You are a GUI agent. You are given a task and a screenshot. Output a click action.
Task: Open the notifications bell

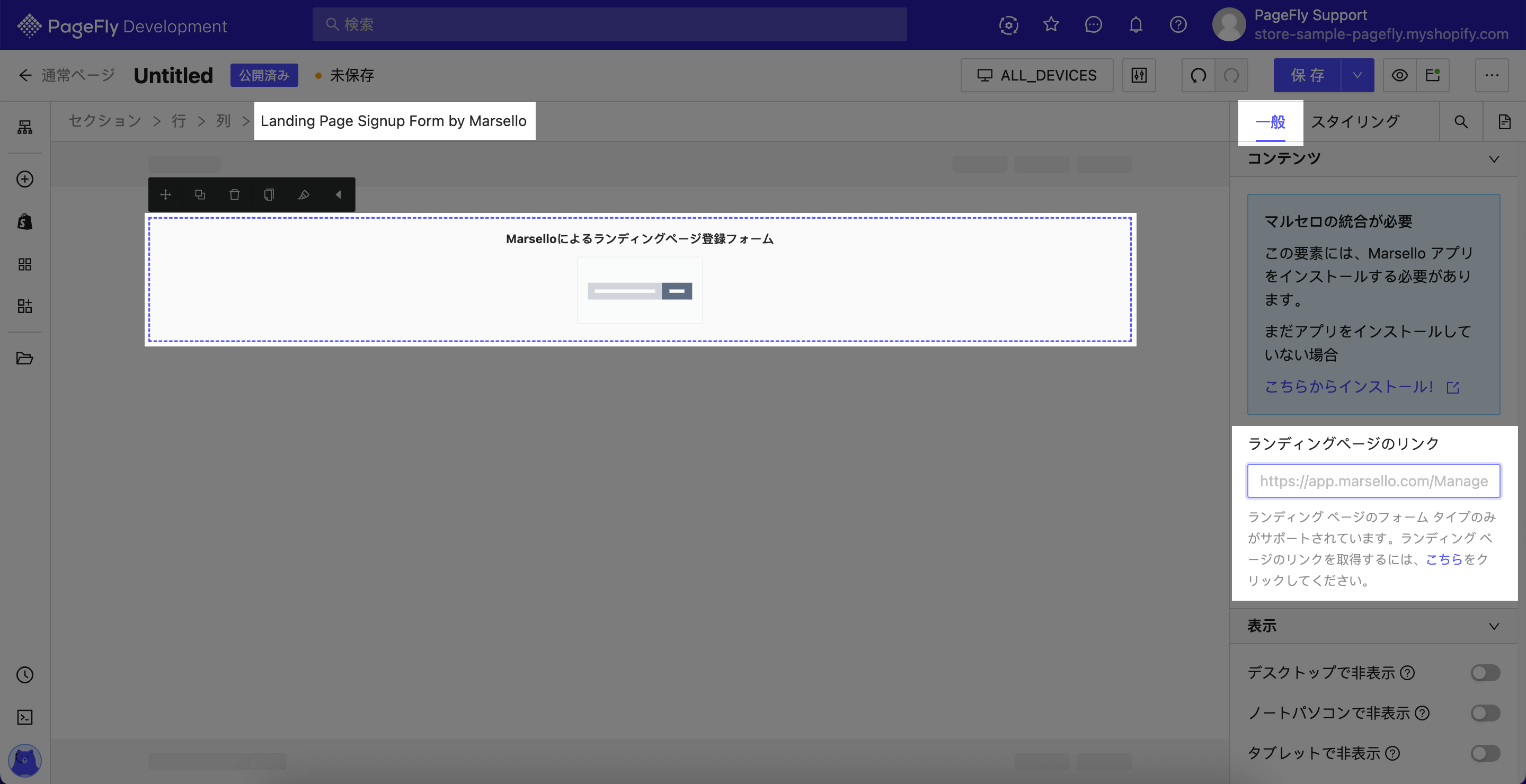point(1135,24)
